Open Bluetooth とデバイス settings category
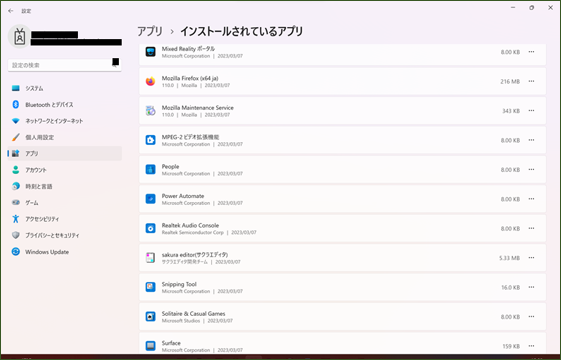Image resolution: width=561 pixels, height=360 pixels. (65, 104)
